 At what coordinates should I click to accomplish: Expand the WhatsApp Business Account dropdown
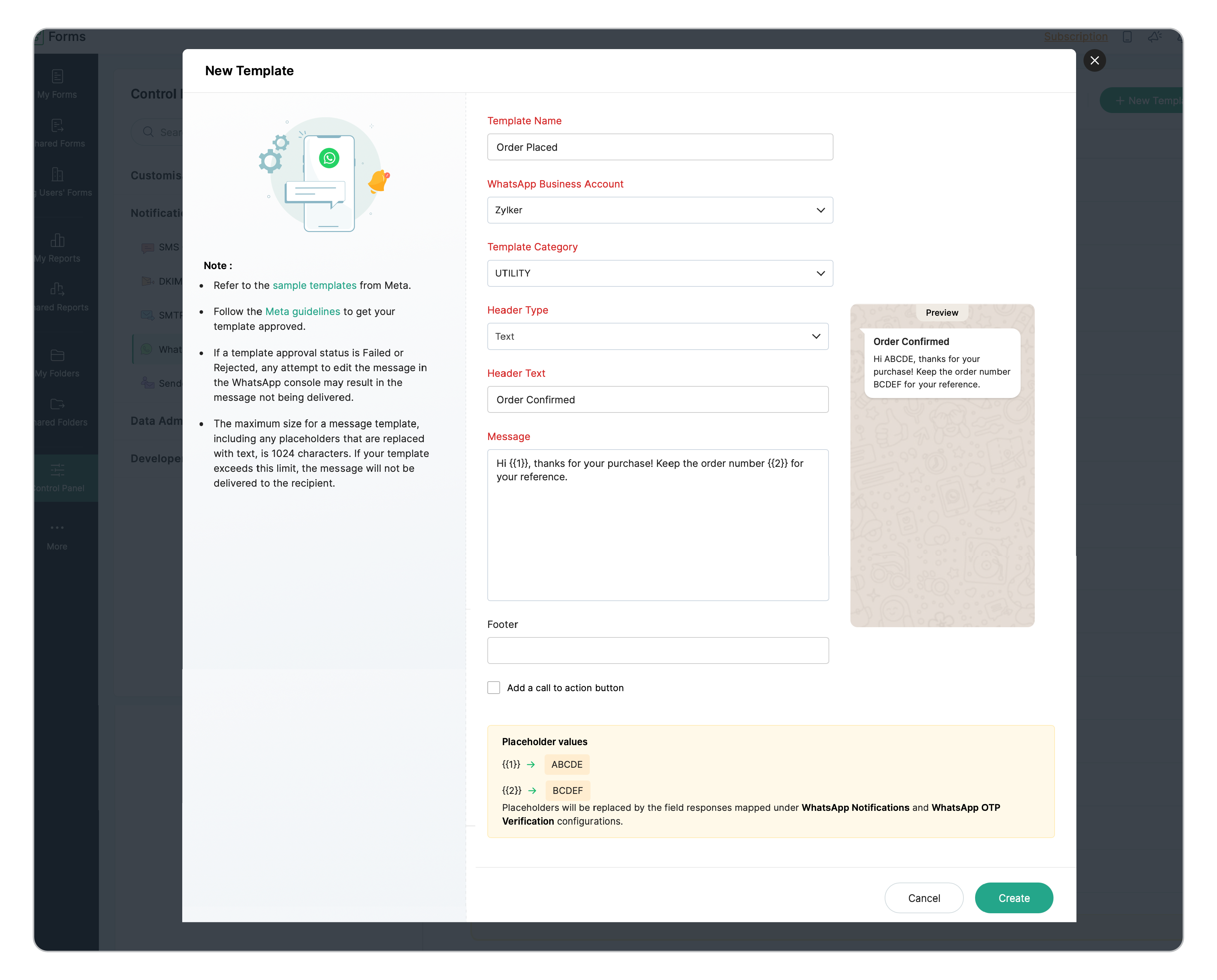(659, 210)
